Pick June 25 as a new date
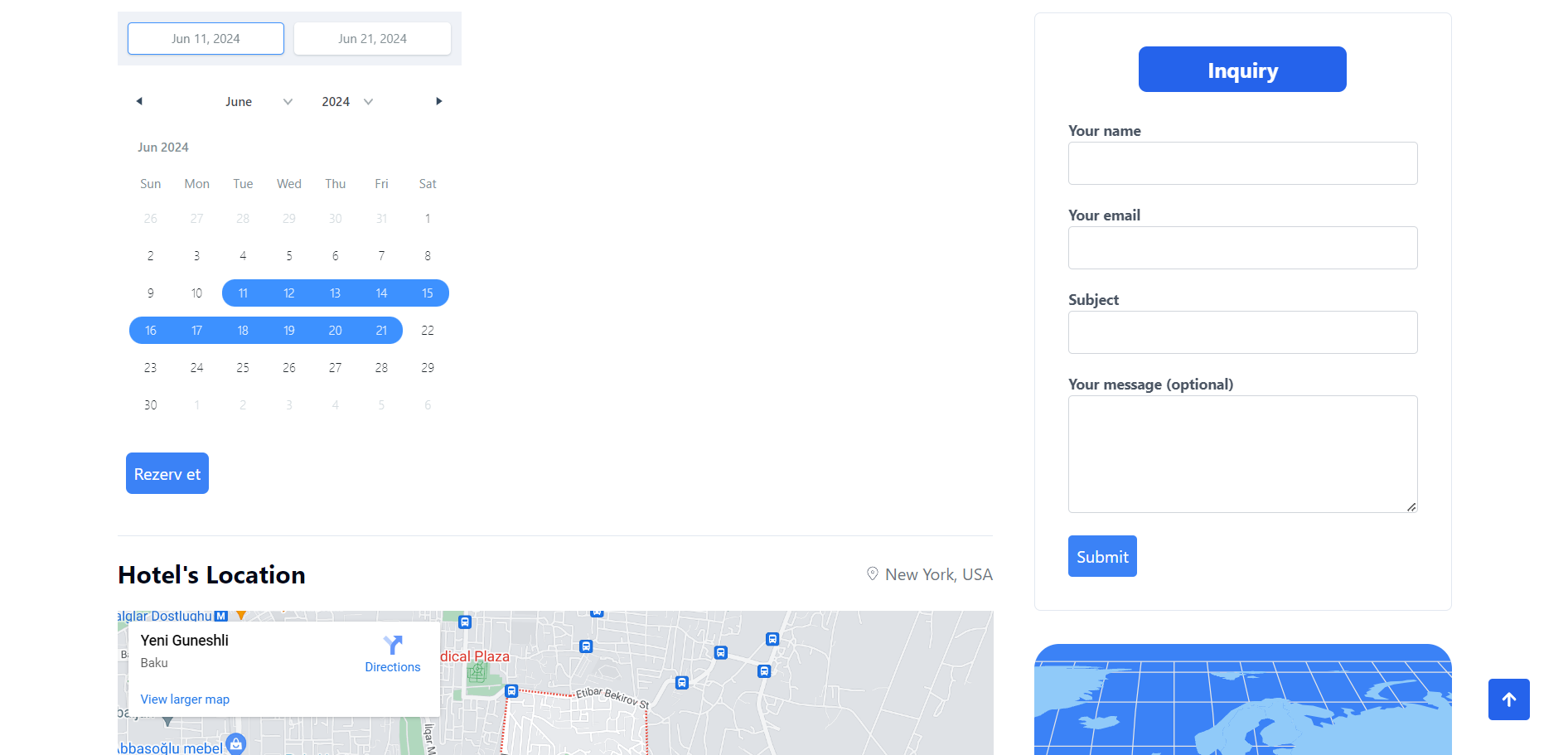Image resolution: width=1568 pixels, height=755 pixels. [243, 367]
